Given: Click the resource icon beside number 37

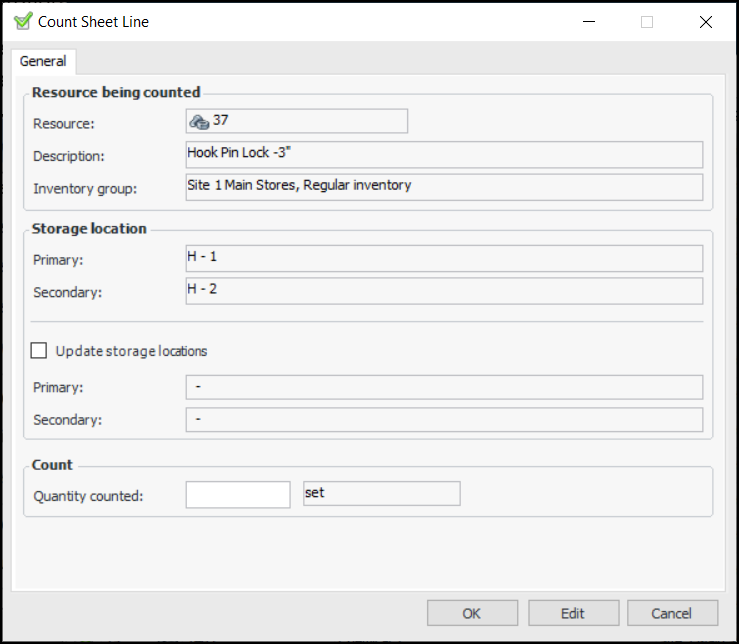Looking at the screenshot, I should pos(198,121).
